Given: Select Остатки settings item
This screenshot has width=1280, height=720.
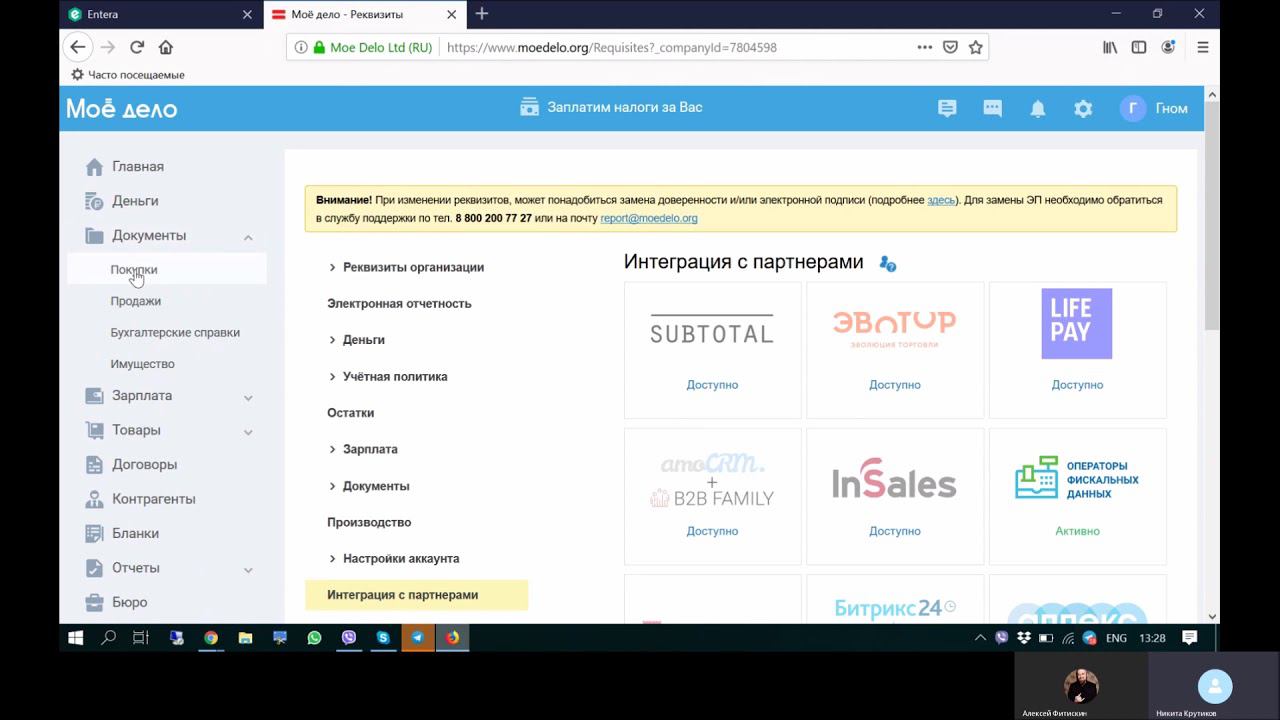Looking at the screenshot, I should (x=351, y=413).
